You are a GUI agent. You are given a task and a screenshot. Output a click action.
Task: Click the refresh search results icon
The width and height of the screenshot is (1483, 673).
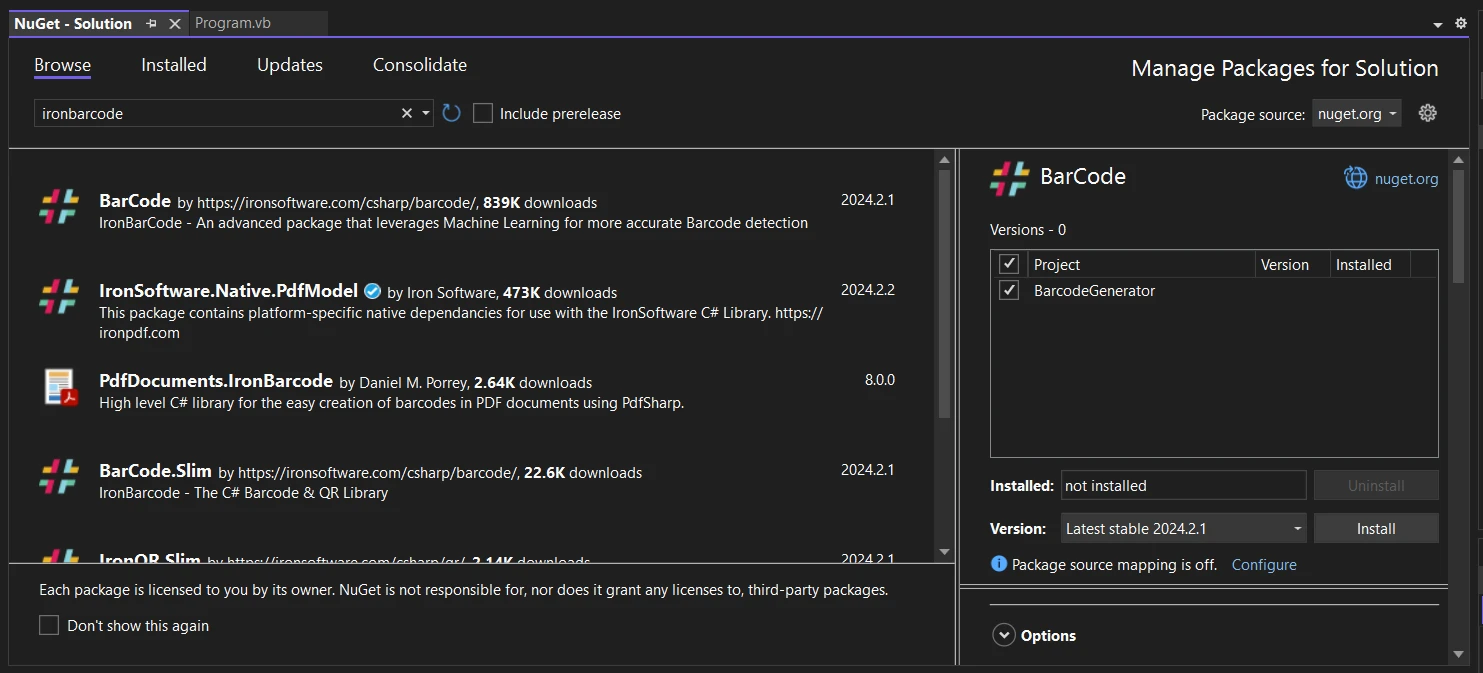coord(451,113)
